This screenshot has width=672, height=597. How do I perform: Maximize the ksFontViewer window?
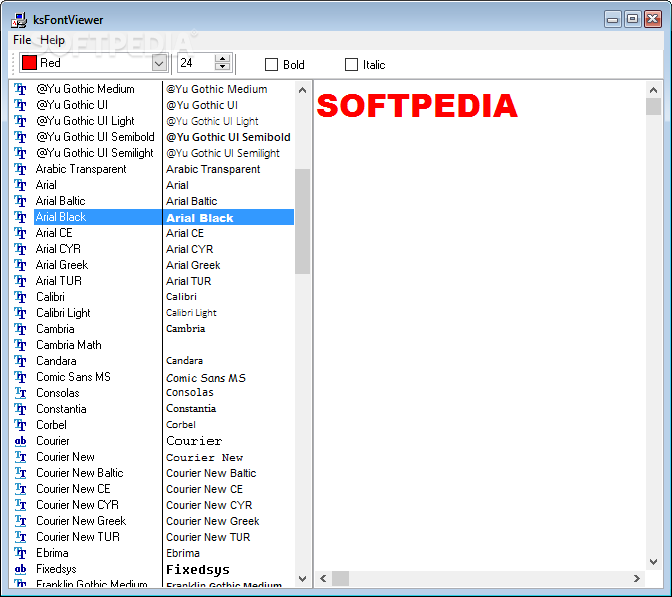click(x=633, y=19)
